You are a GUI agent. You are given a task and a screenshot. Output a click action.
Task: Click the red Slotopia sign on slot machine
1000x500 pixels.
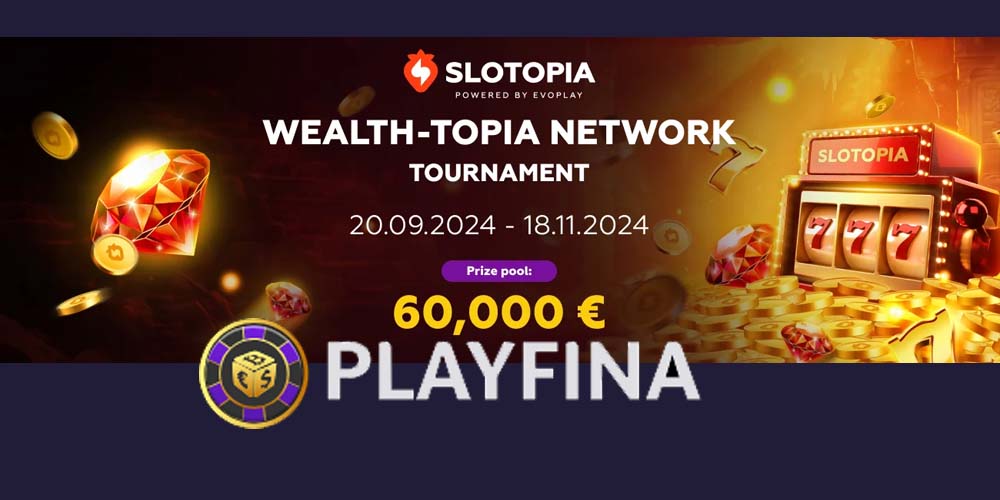click(x=865, y=154)
